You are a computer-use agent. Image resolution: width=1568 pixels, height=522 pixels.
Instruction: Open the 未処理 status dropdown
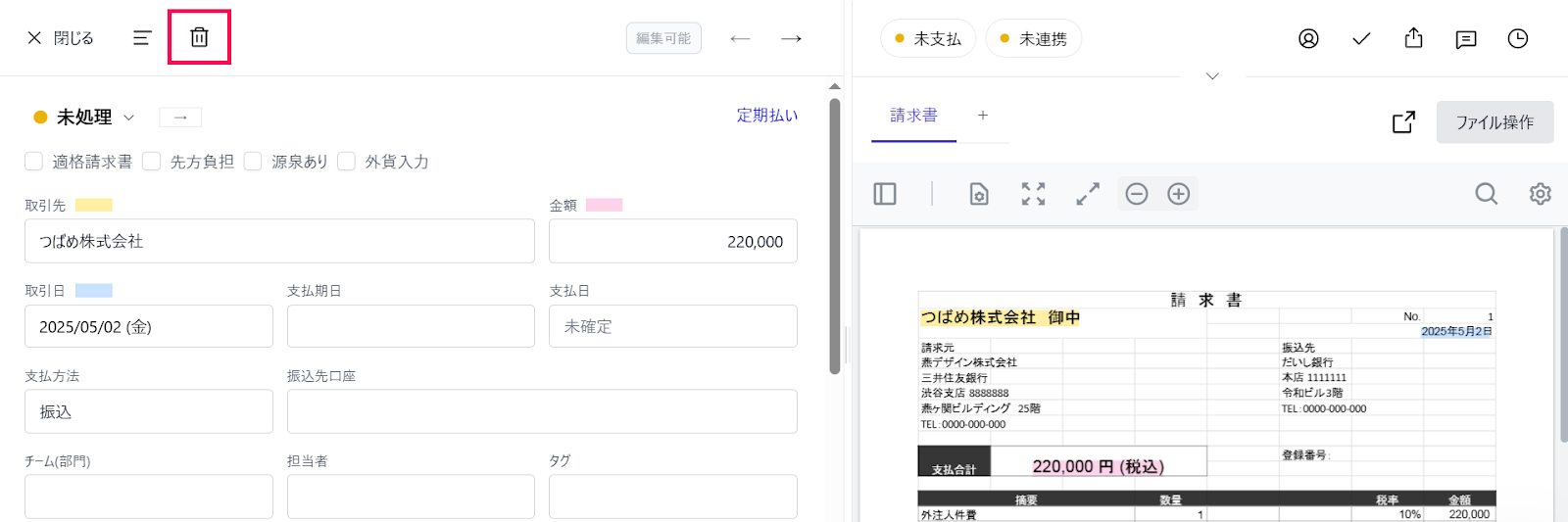click(x=84, y=118)
